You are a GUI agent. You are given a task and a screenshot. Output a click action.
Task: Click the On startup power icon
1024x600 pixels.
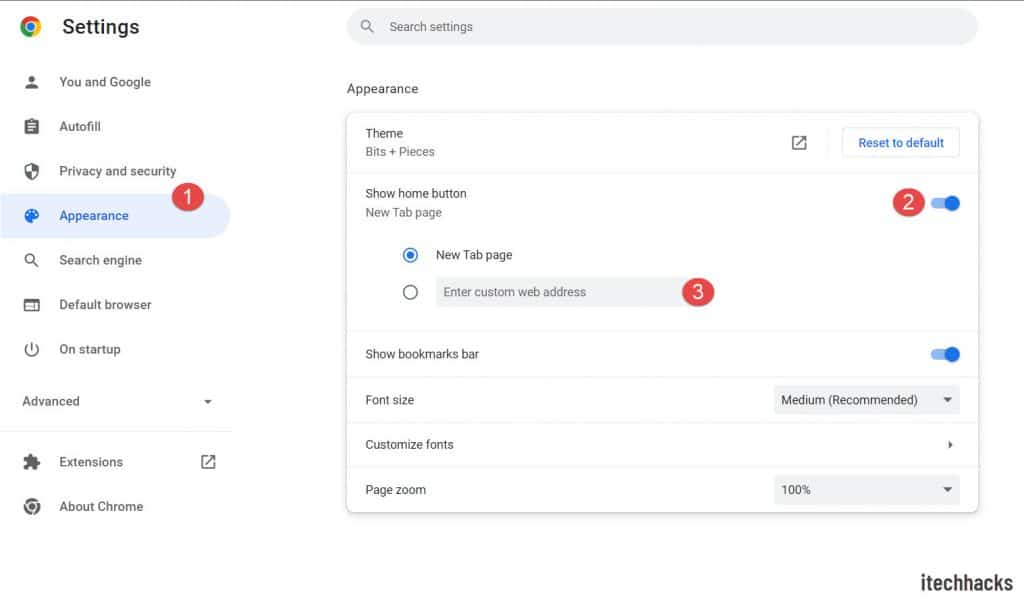point(33,349)
